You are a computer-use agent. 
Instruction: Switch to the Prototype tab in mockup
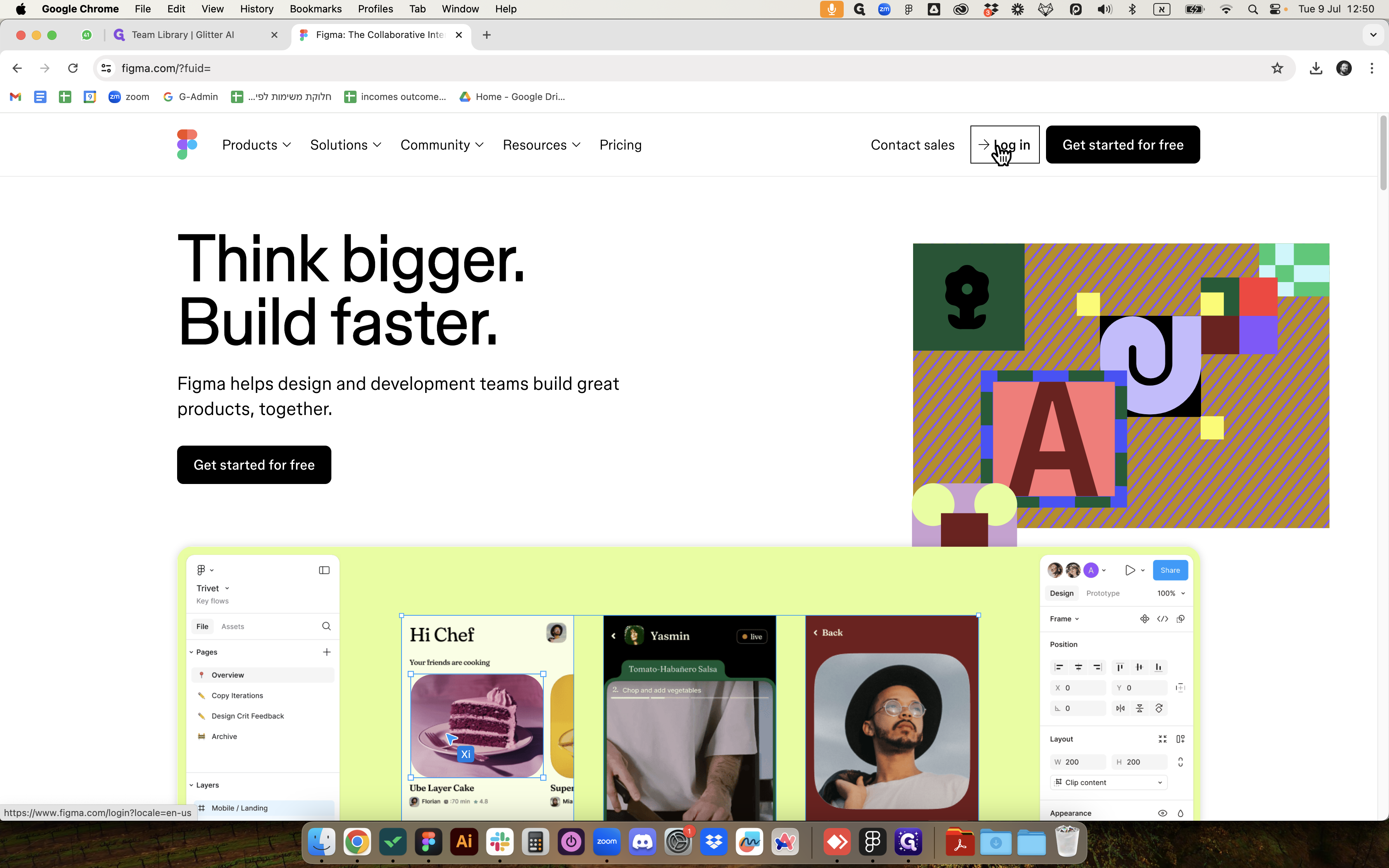tap(1103, 594)
